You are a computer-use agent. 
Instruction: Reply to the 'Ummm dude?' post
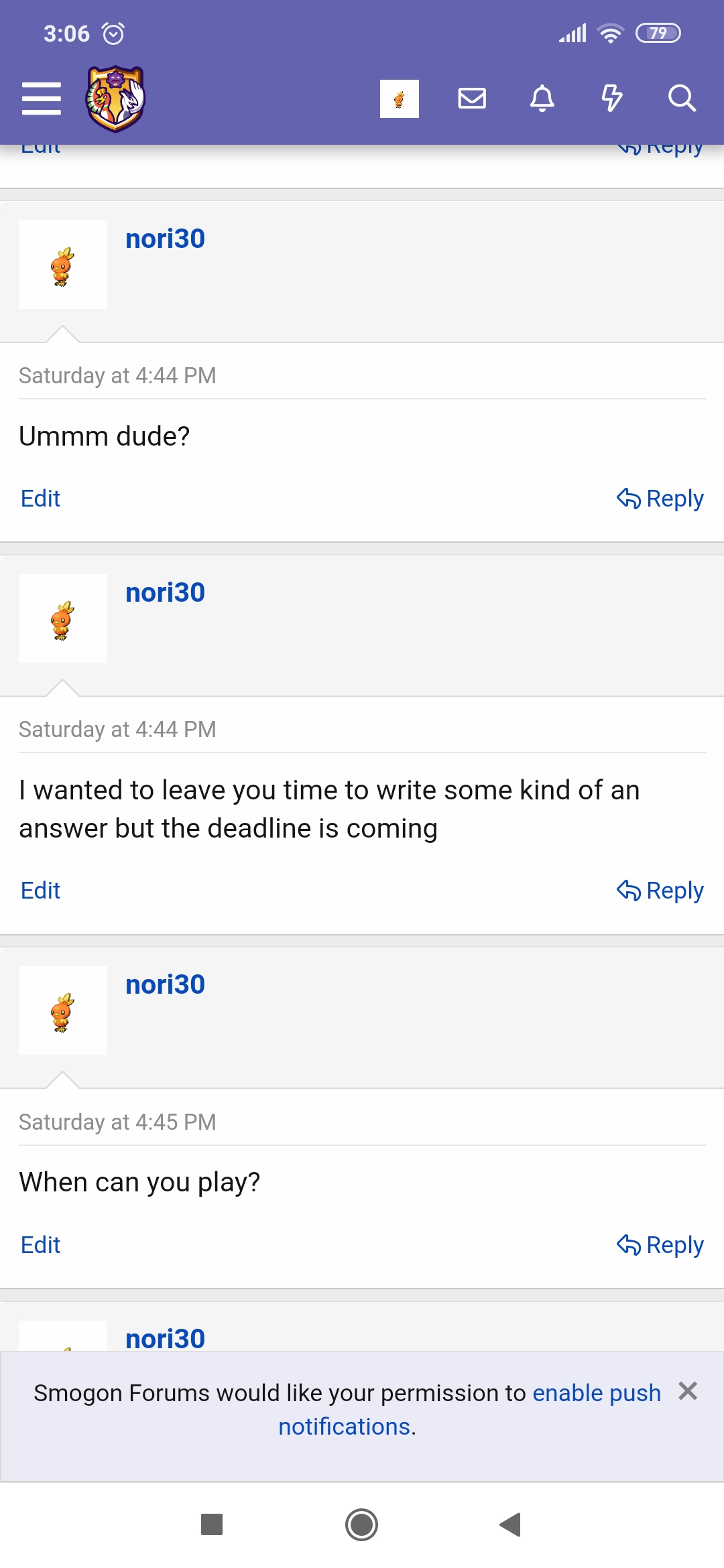pyautogui.click(x=660, y=499)
